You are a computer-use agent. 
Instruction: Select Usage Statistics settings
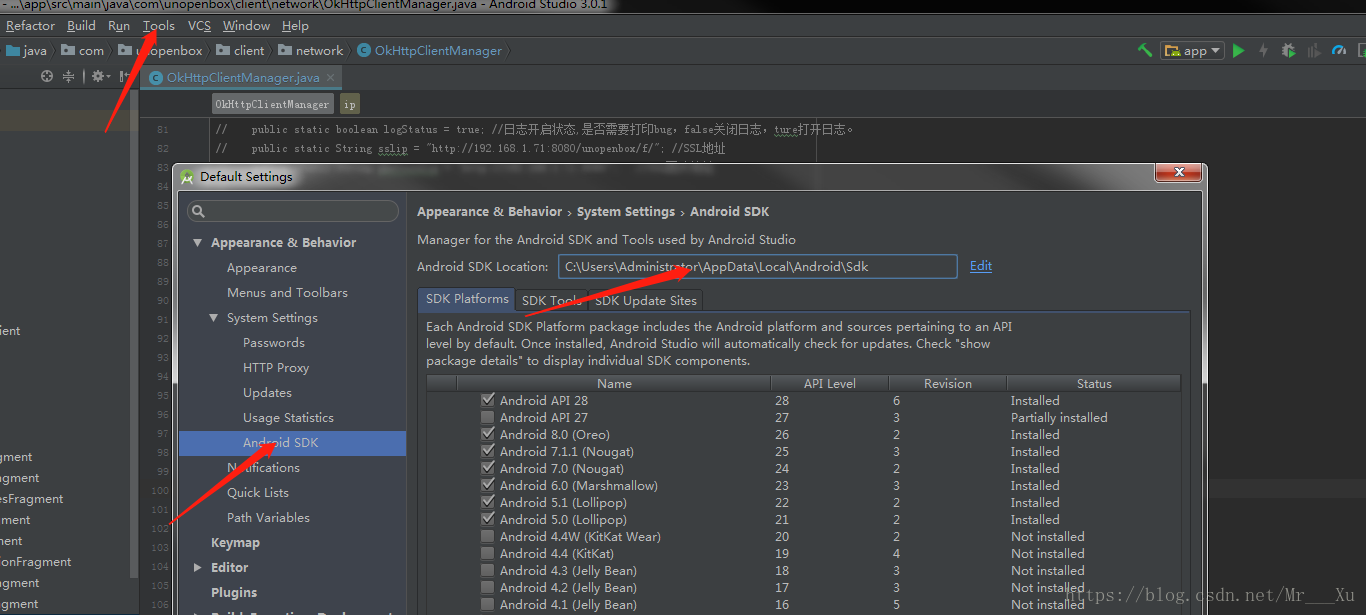tap(288, 418)
